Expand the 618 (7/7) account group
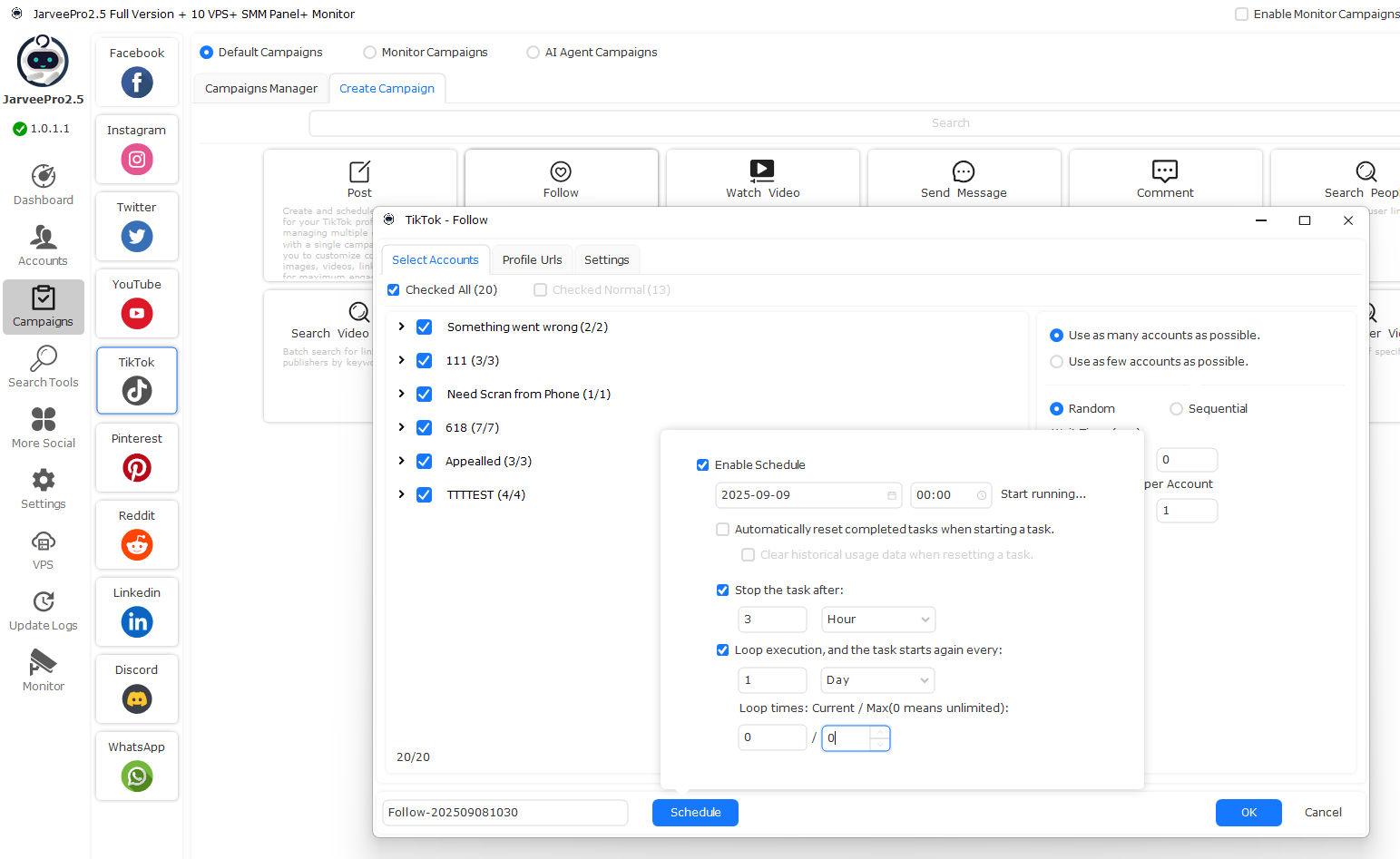This screenshot has width=1400, height=859. click(401, 427)
